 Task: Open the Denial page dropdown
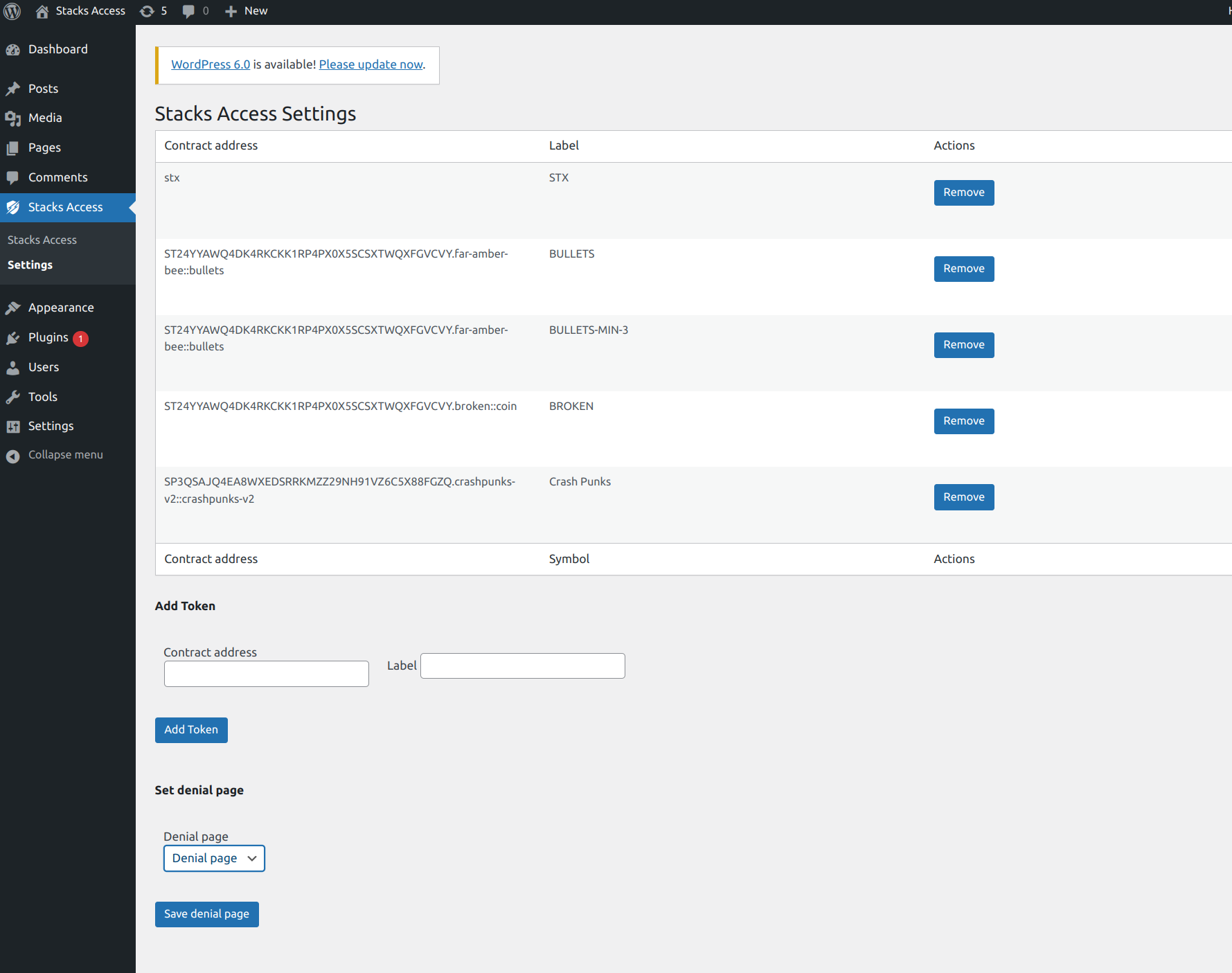214,859
